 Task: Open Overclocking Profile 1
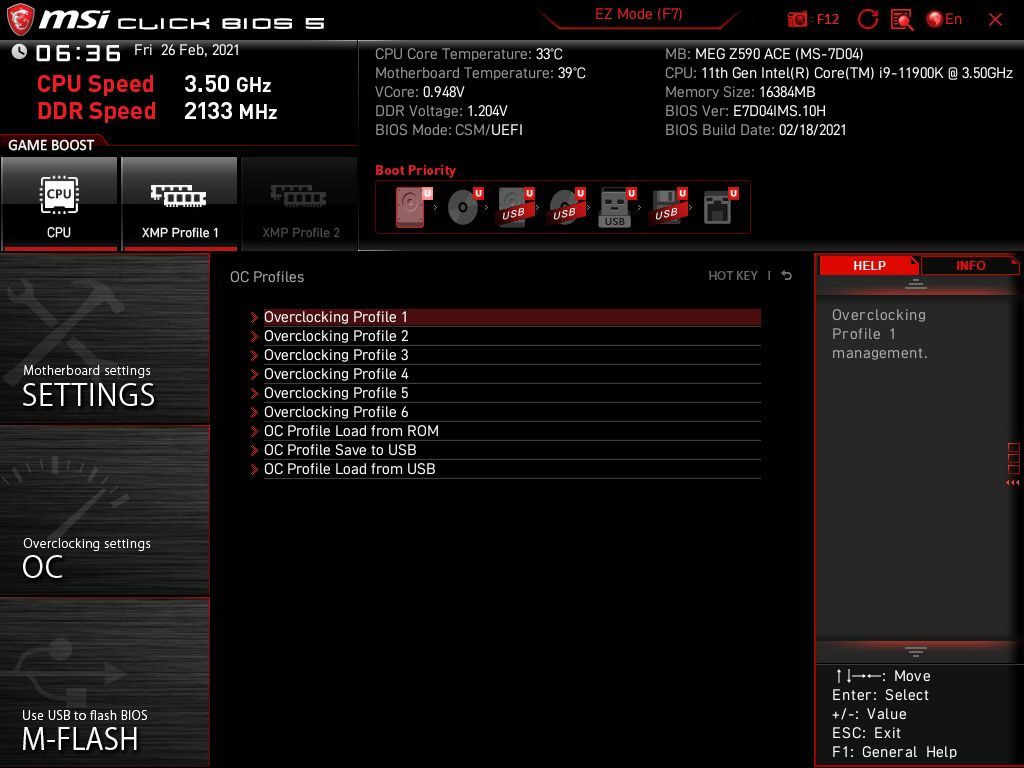click(x=512, y=317)
